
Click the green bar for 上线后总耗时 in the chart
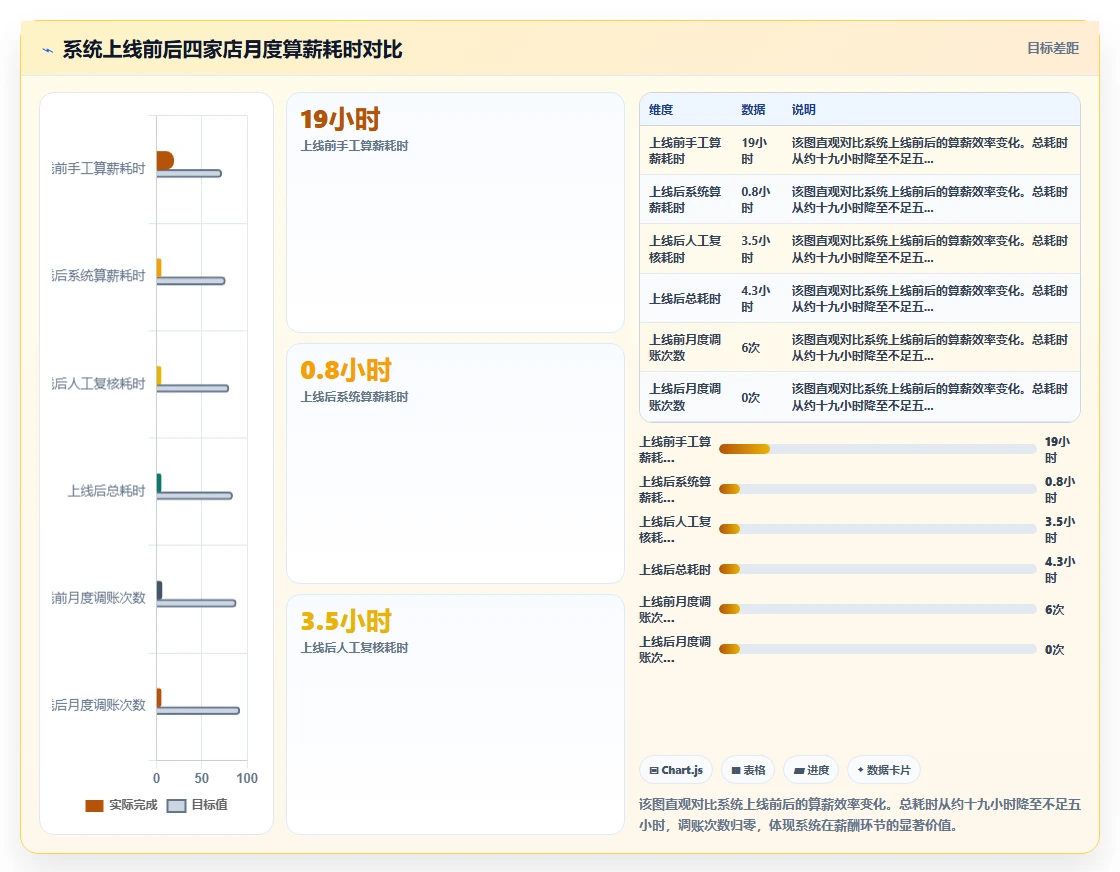[x=159, y=483]
